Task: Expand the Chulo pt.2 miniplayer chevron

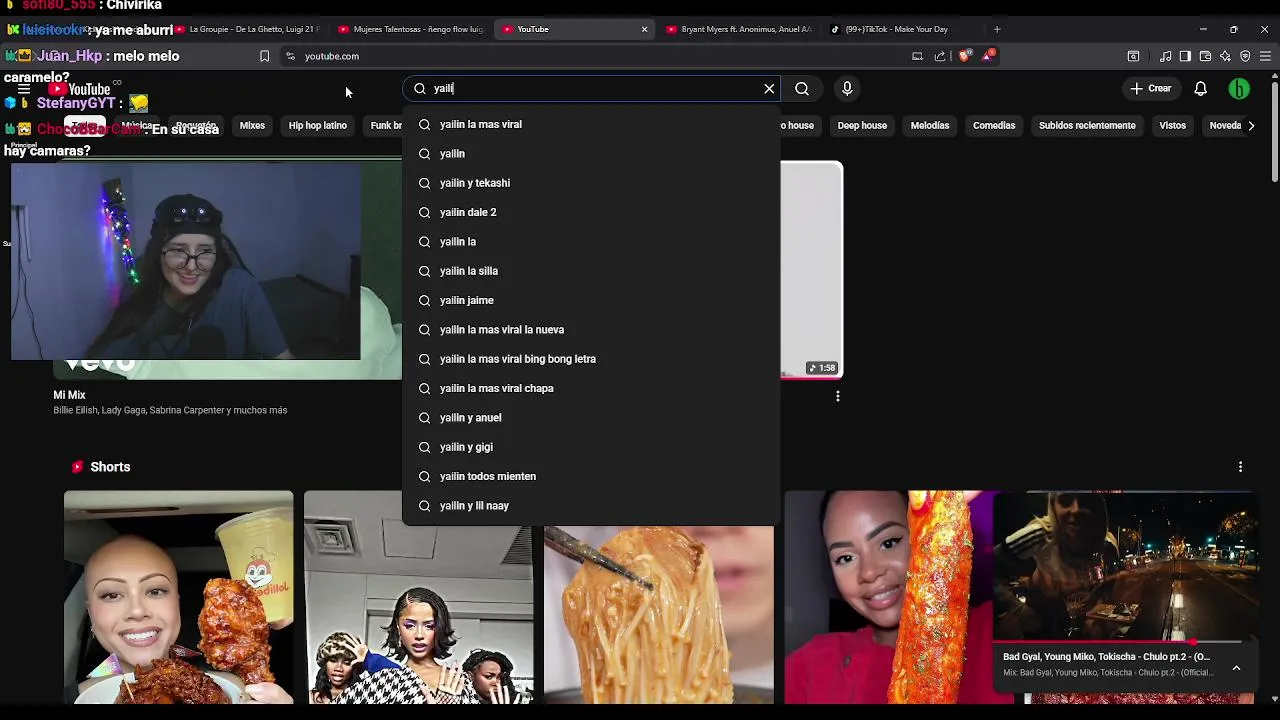Action: coord(1236,668)
